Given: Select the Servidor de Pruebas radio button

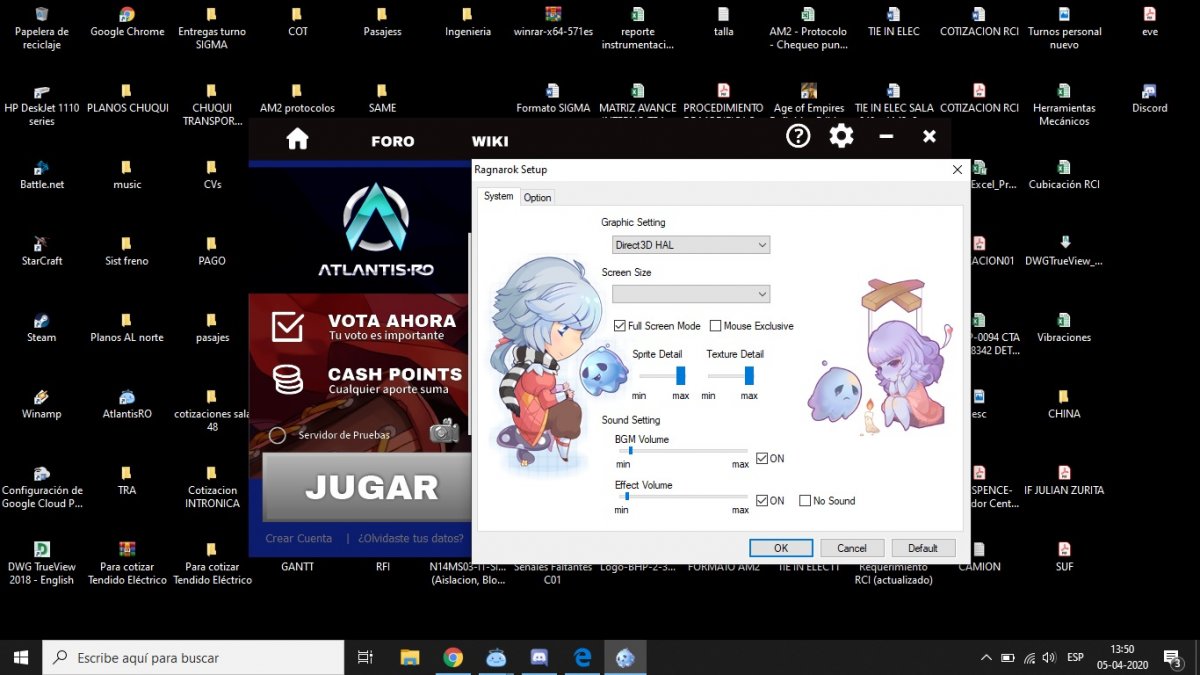Looking at the screenshot, I should pos(278,435).
